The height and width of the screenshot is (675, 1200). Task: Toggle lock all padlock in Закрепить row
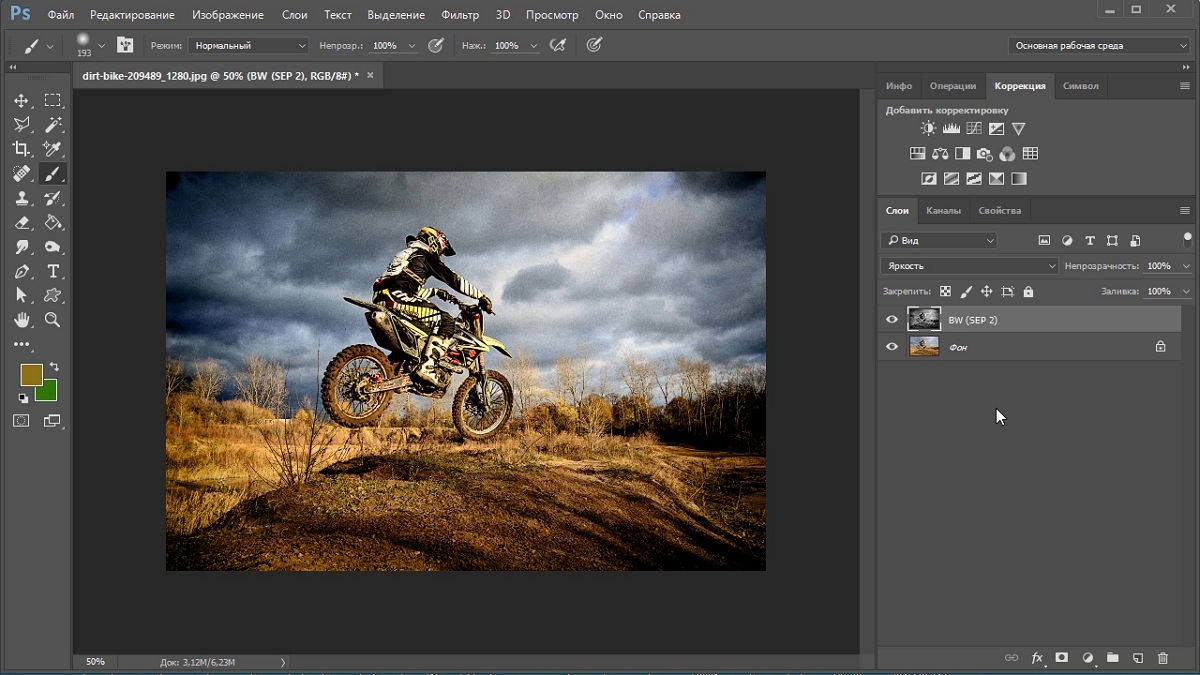click(x=1028, y=292)
